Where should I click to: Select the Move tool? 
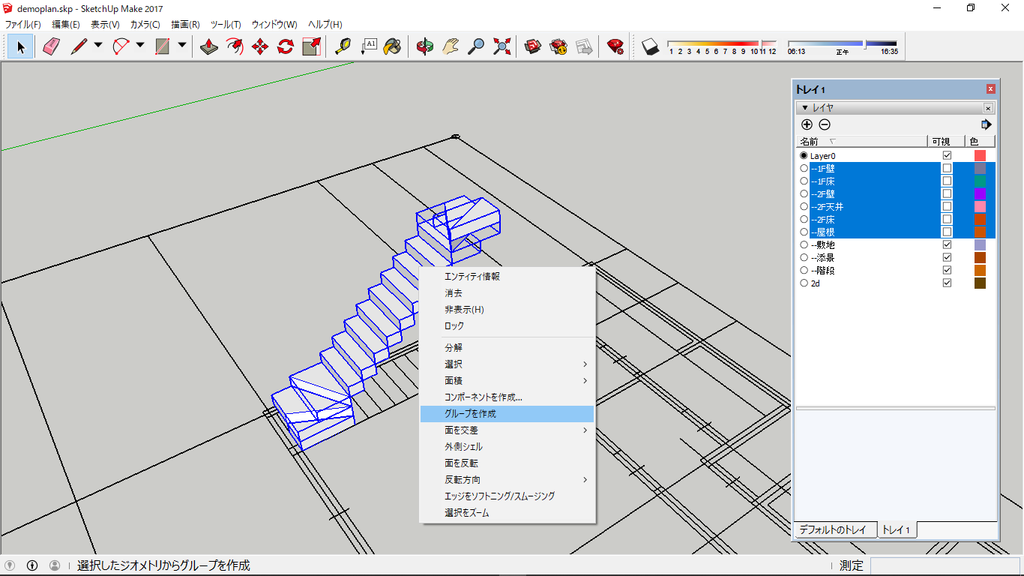[260, 46]
